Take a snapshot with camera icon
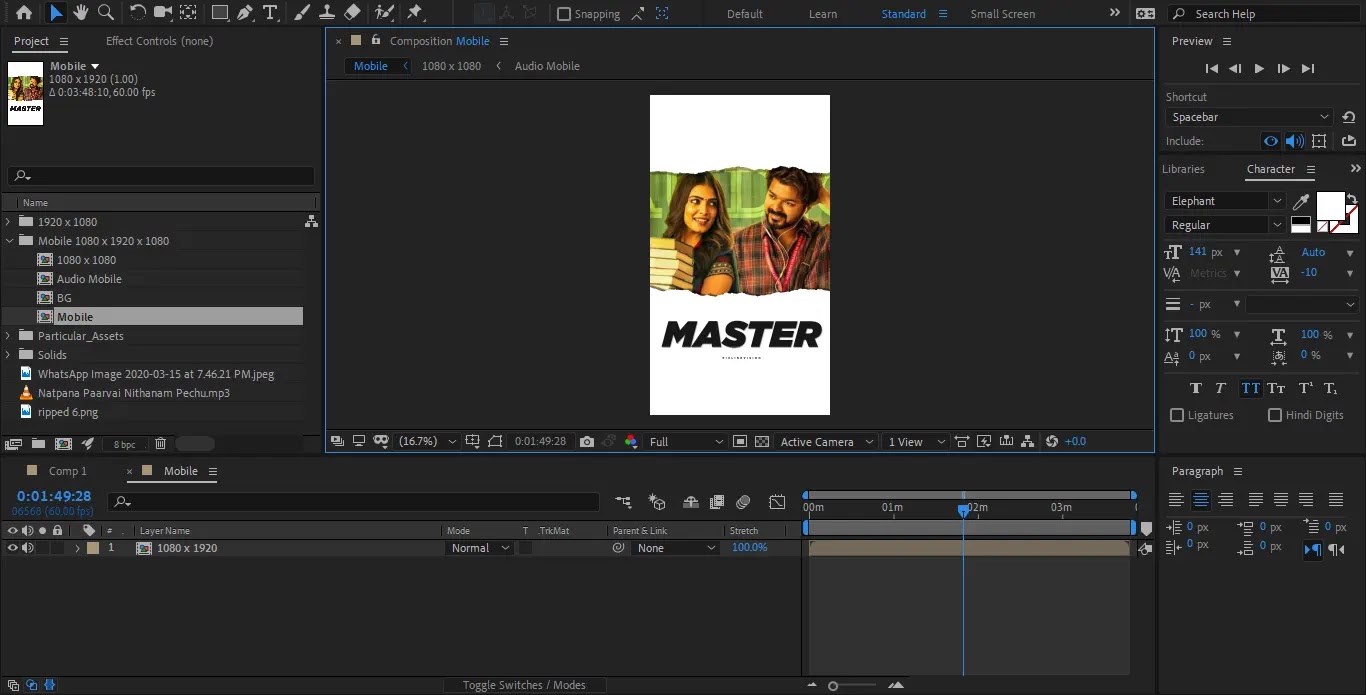This screenshot has width=1366, height=695. click(587, 441)
